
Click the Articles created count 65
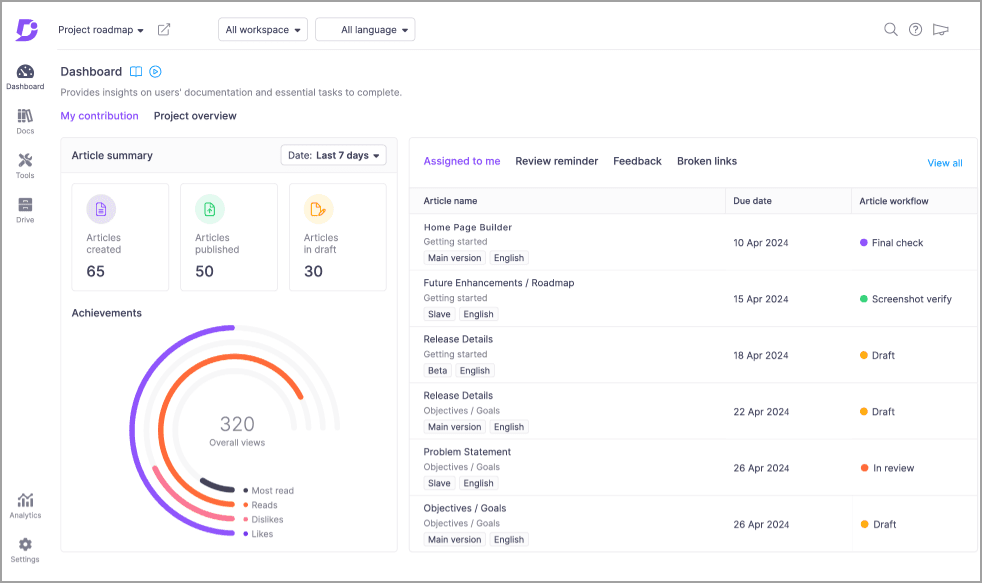tap(96, 272)
